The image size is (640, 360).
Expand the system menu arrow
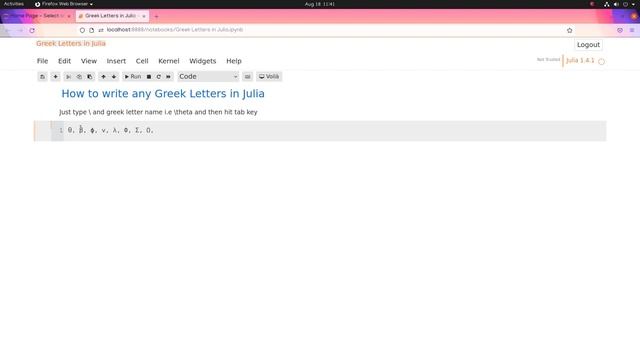(633, 4)
